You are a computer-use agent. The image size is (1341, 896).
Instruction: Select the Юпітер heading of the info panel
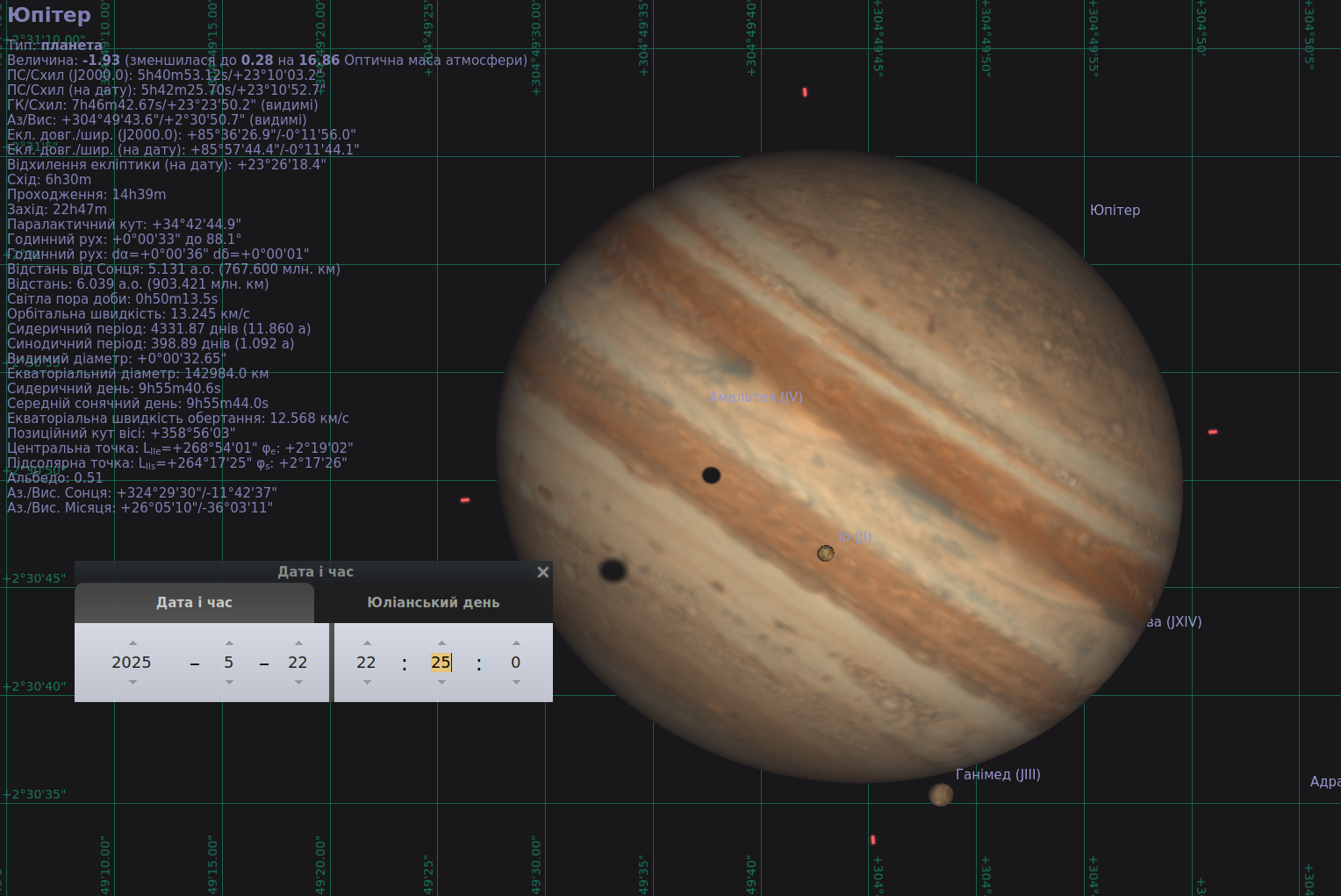[x=49, y=15]
